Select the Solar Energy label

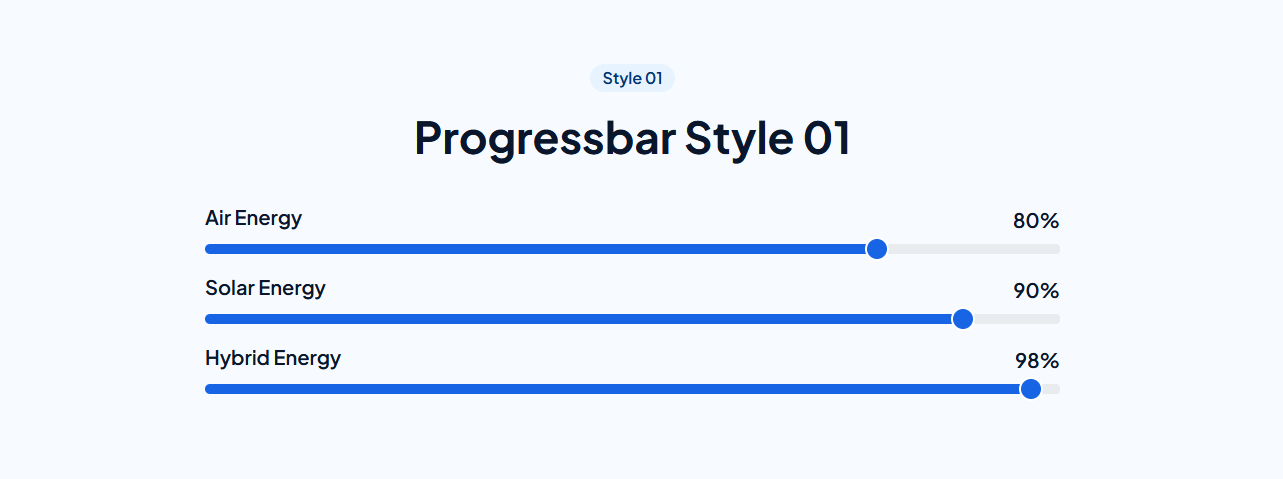265,288
